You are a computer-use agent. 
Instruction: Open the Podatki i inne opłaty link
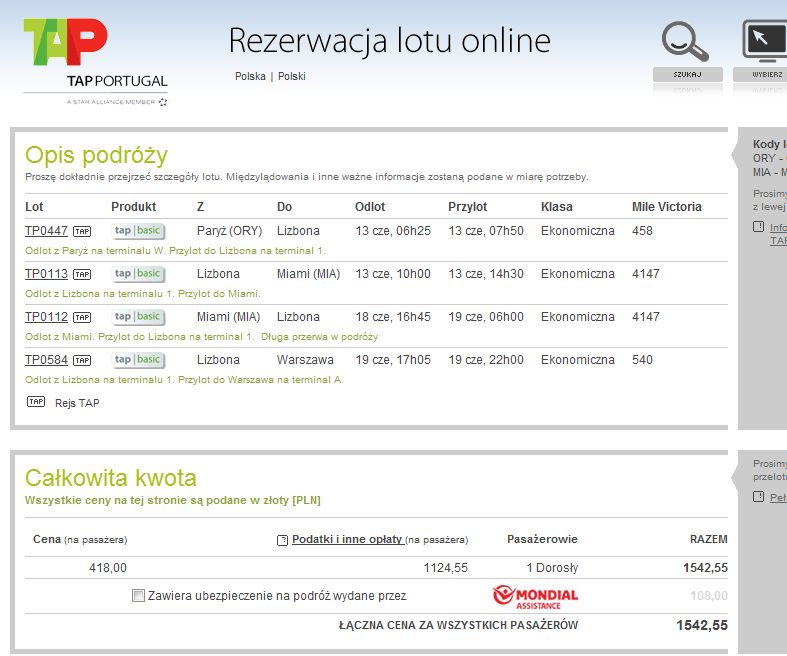coord(347,539)
